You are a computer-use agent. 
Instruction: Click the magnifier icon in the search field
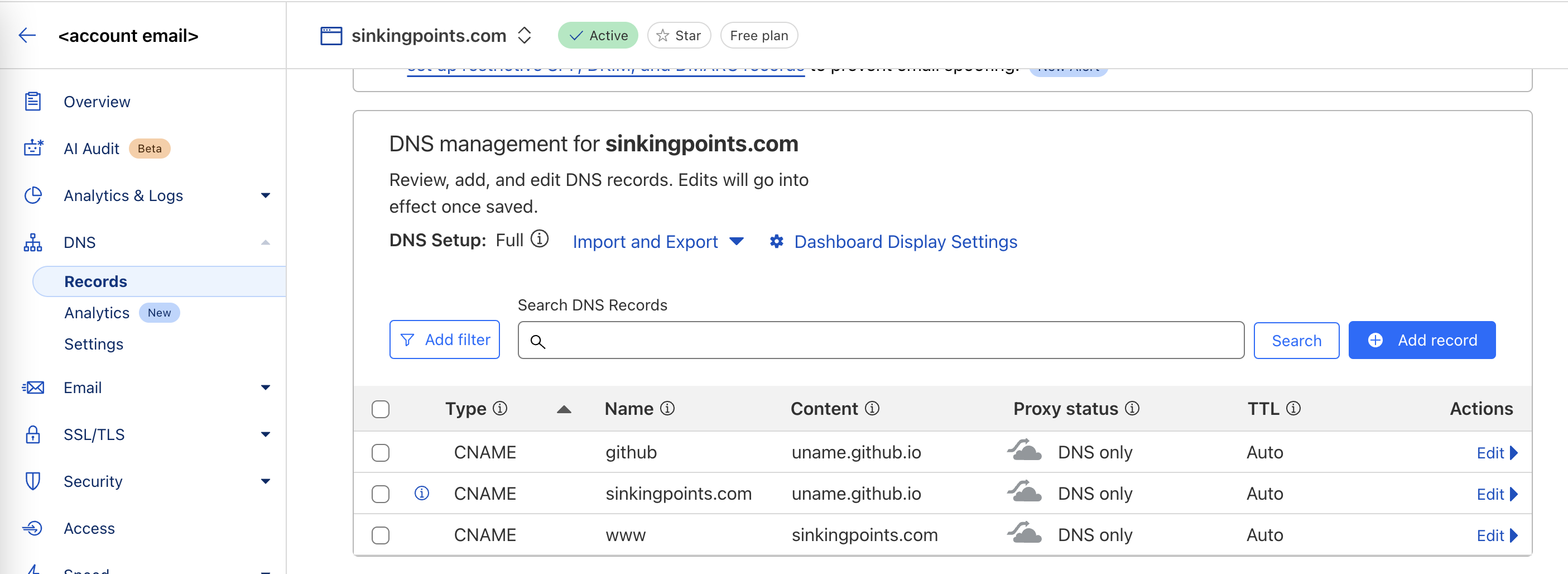[537, 341]
